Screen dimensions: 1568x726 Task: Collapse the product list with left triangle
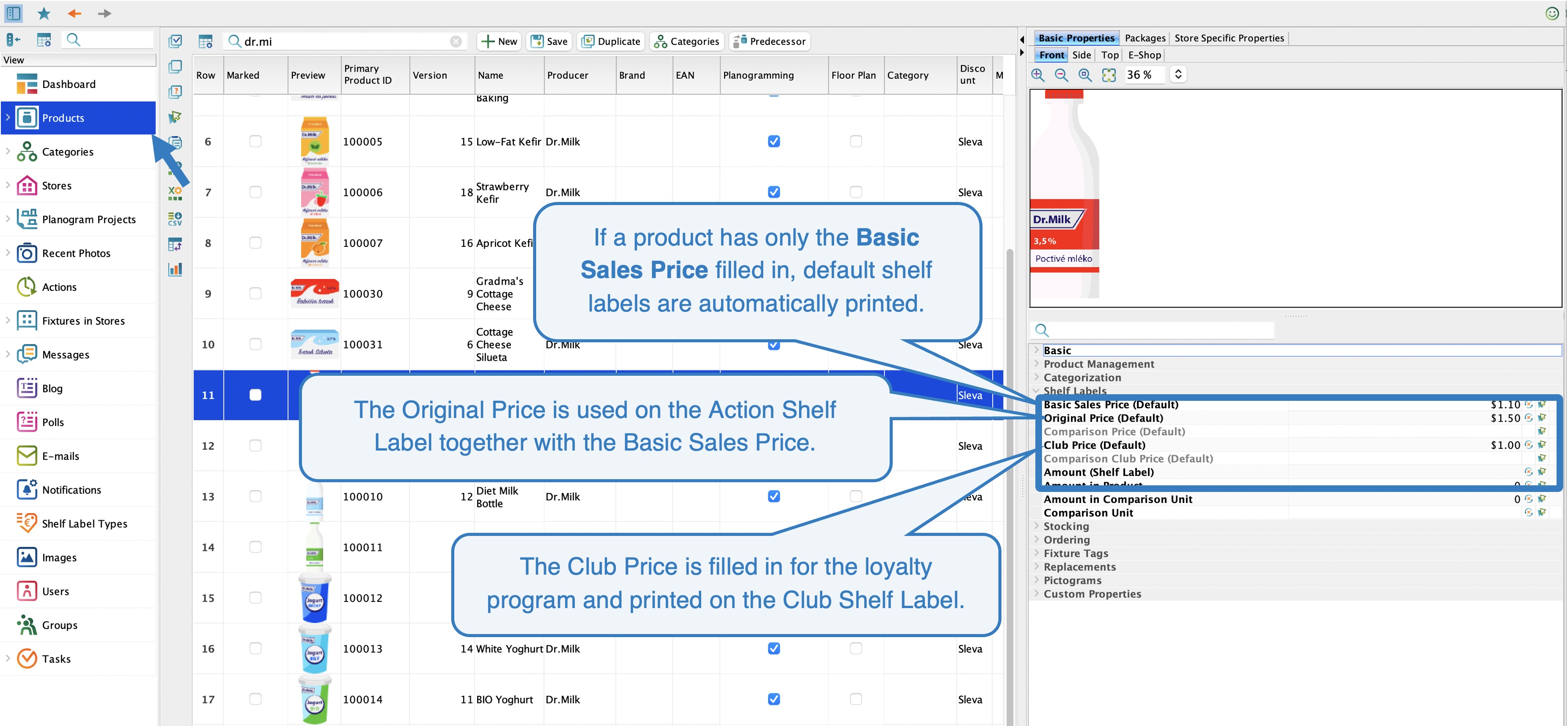1022,40
